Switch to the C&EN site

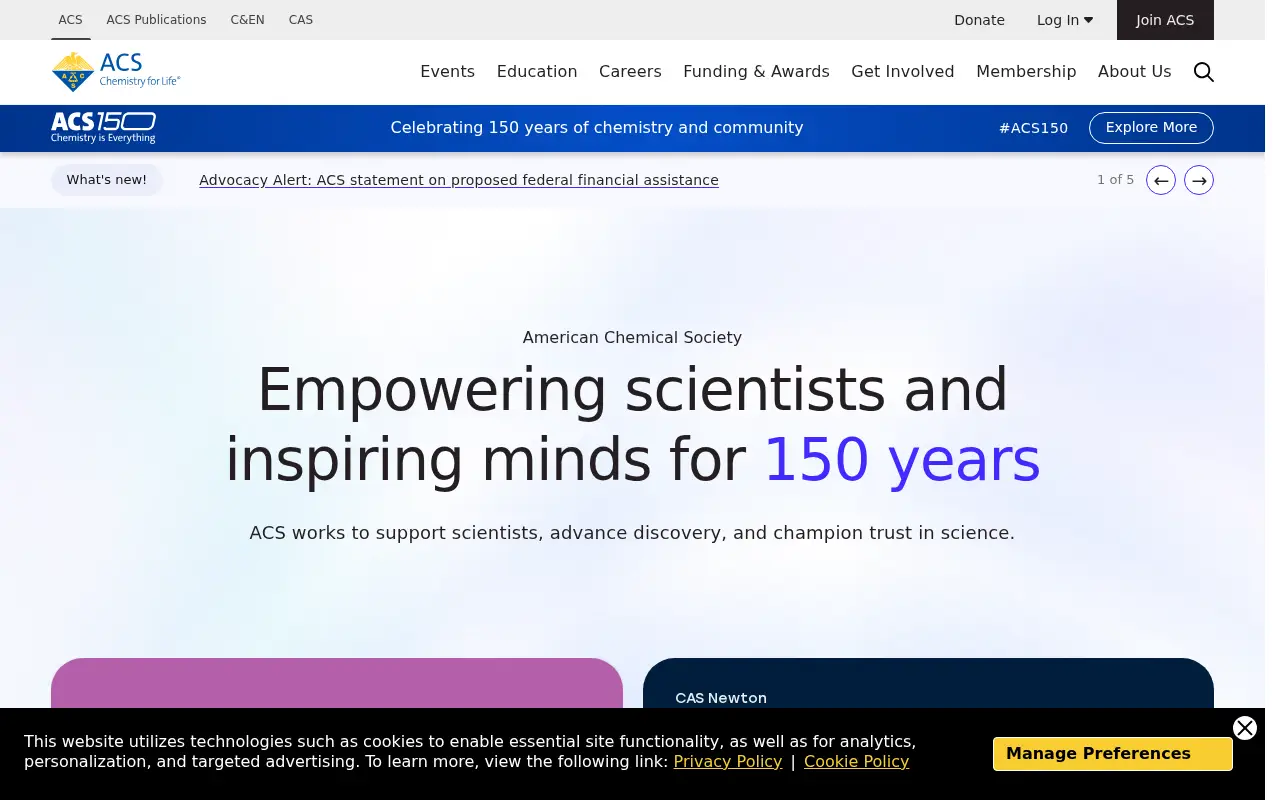click(247, 20)
